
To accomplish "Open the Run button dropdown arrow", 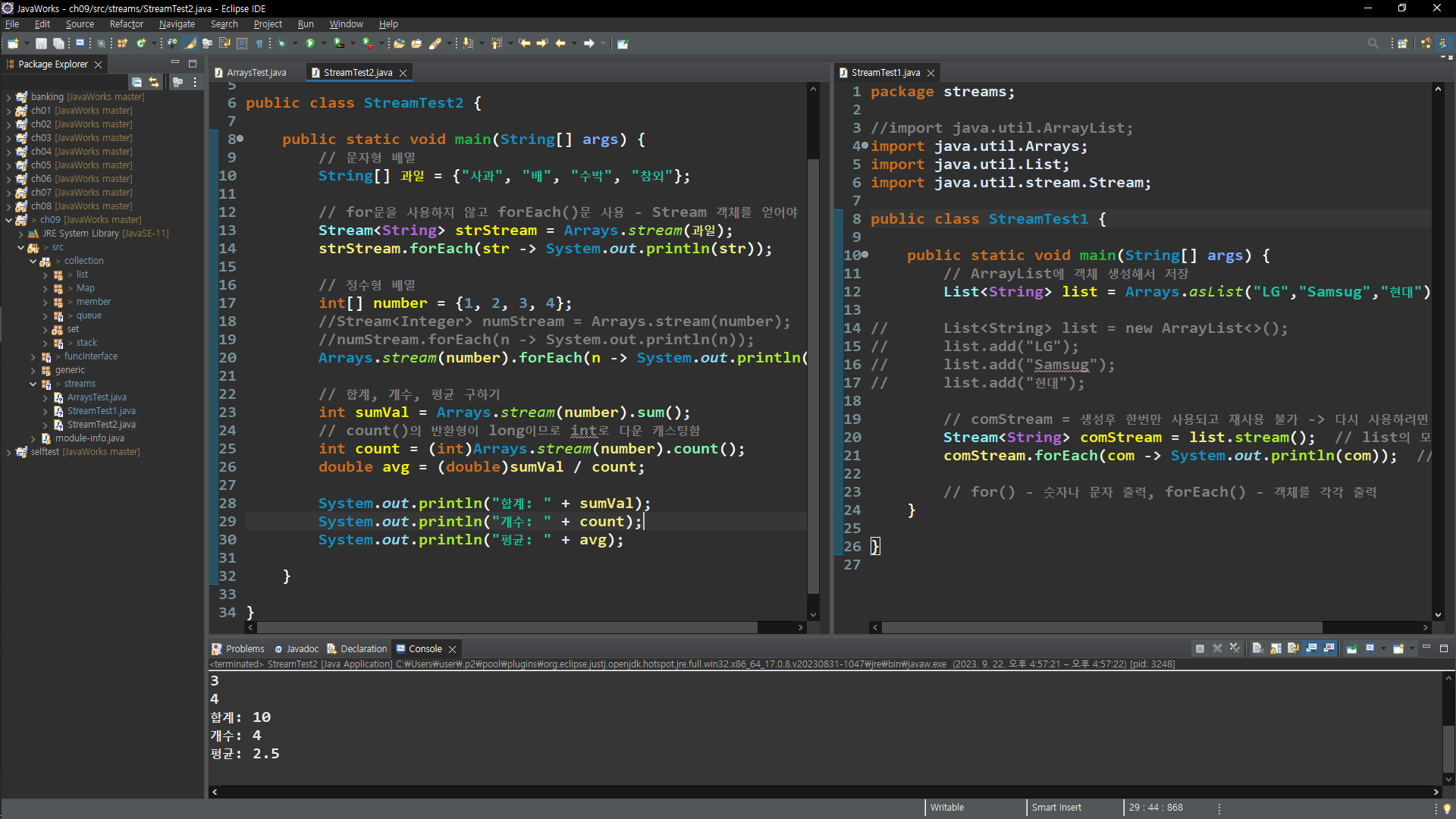I will pyautogui.click(x=324, y=43).
